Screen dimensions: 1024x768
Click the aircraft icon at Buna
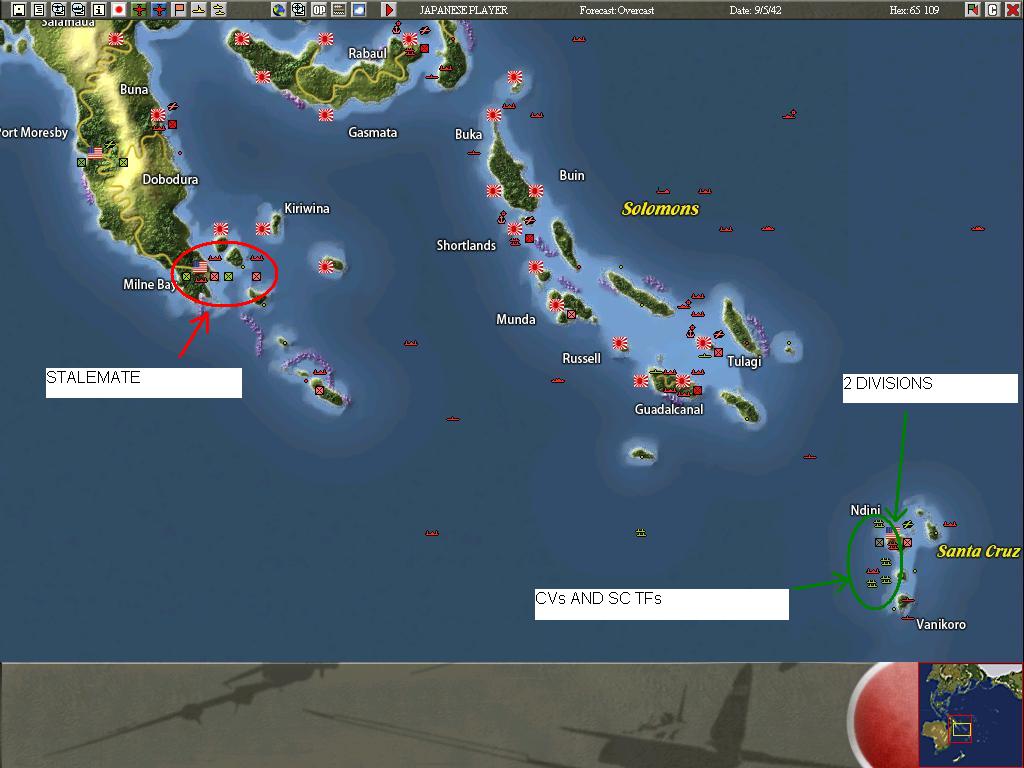[172, 106]
